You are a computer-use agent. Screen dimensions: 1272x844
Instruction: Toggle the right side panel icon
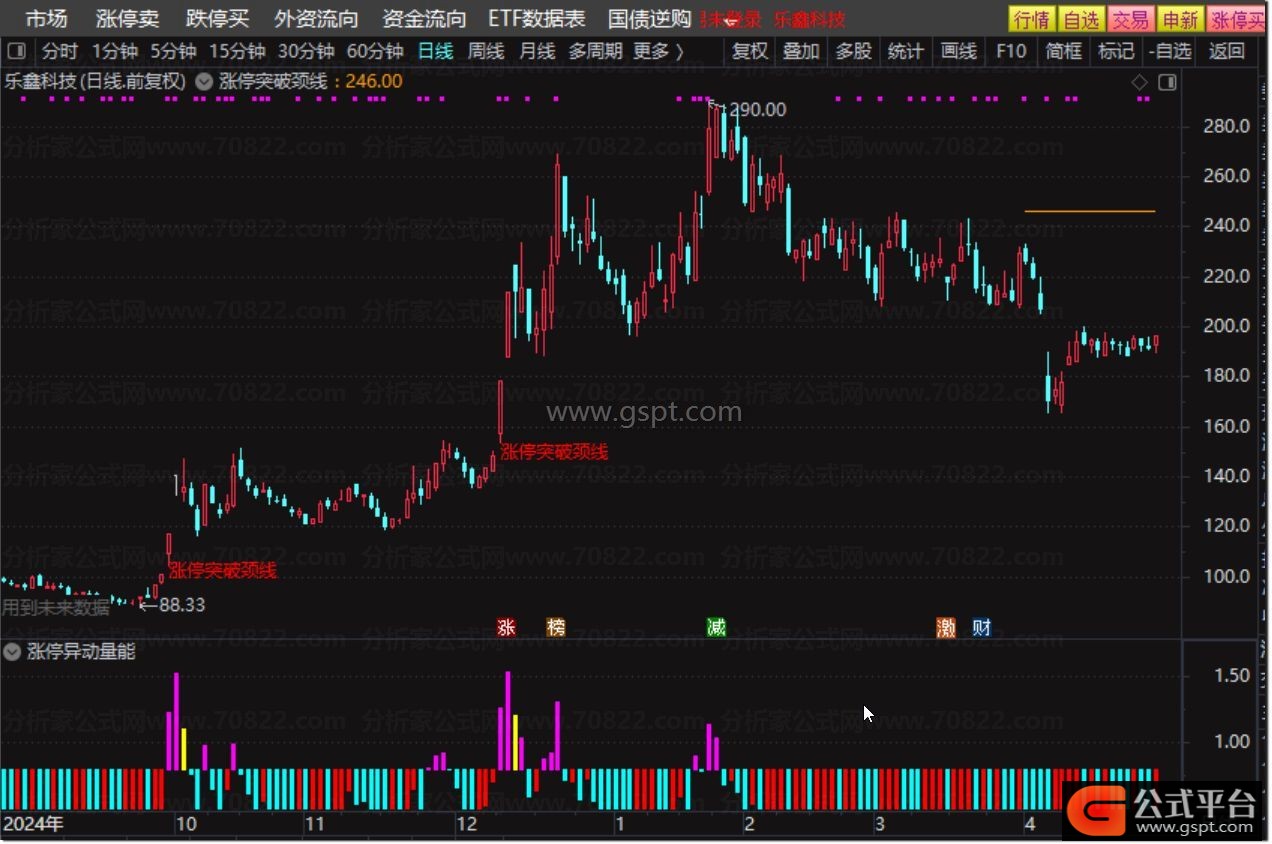(x=1167, y=83)
